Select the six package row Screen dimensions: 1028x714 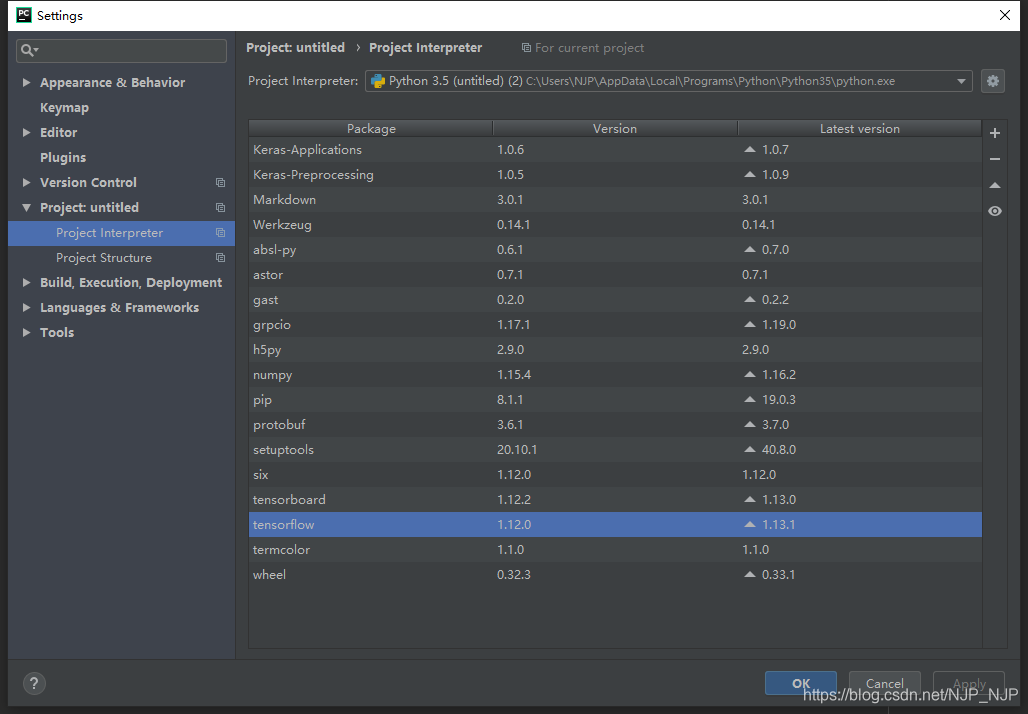[x=615, y=475]
